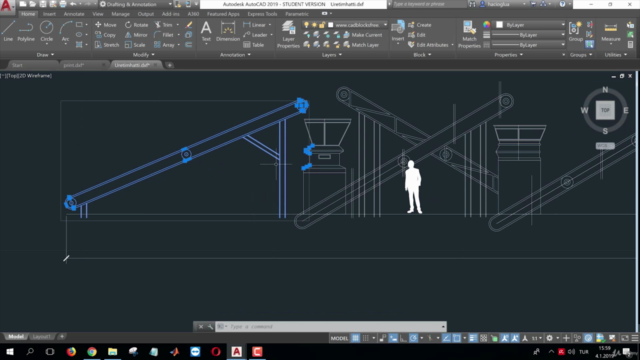The height and width of the screenshot is (360, 640).
Task: Toggle MODEL space button in status bar
Action: [339, 338]
